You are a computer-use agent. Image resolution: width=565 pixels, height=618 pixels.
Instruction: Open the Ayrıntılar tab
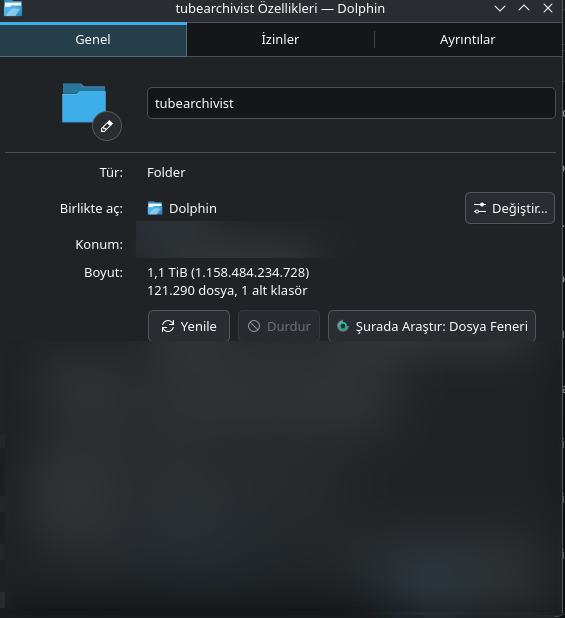pos(468,39)
